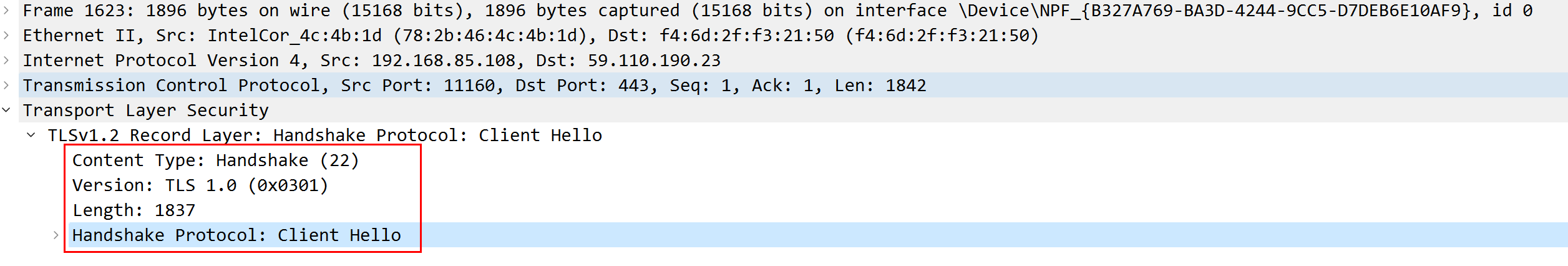Collapse the TLSv1.2 Record Layer node
Viewport: 1568px width, 266px height.
tap(31, 135)
